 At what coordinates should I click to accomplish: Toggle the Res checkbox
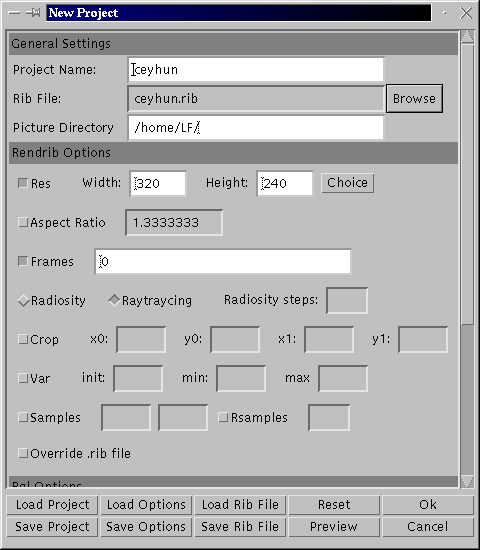tap(23, 183)
